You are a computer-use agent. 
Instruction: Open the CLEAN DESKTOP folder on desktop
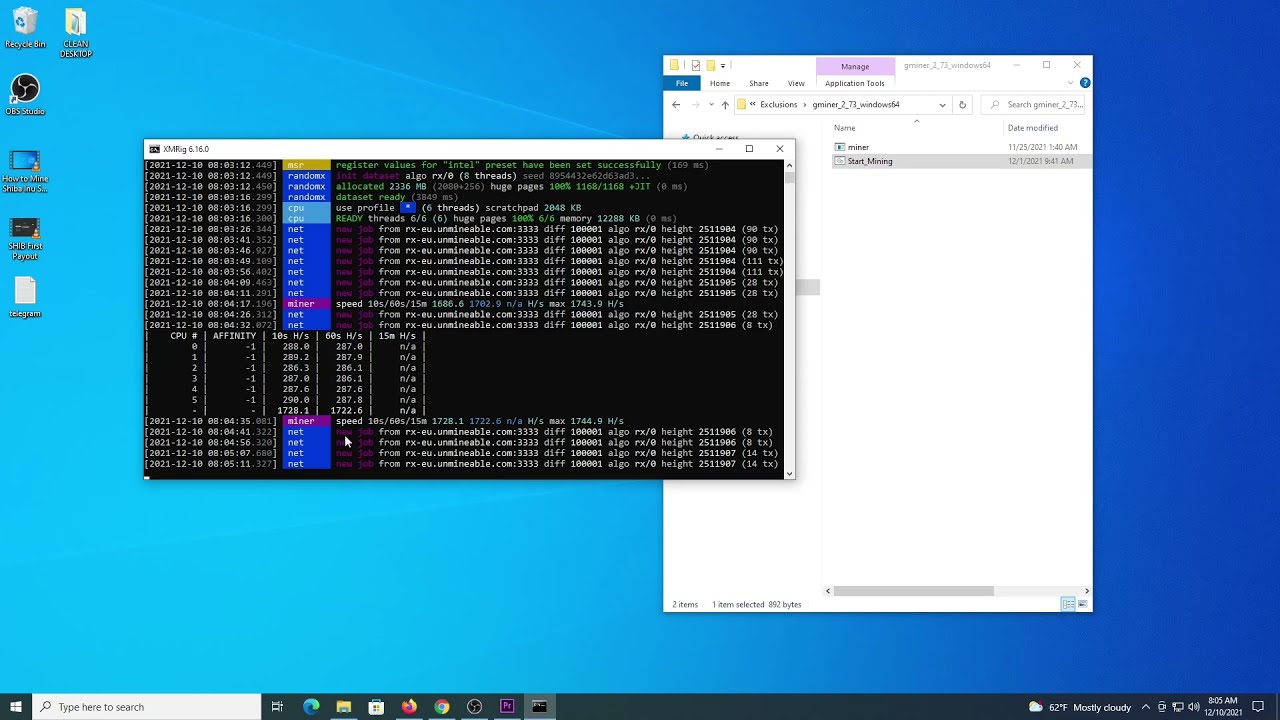coord(75,33)
